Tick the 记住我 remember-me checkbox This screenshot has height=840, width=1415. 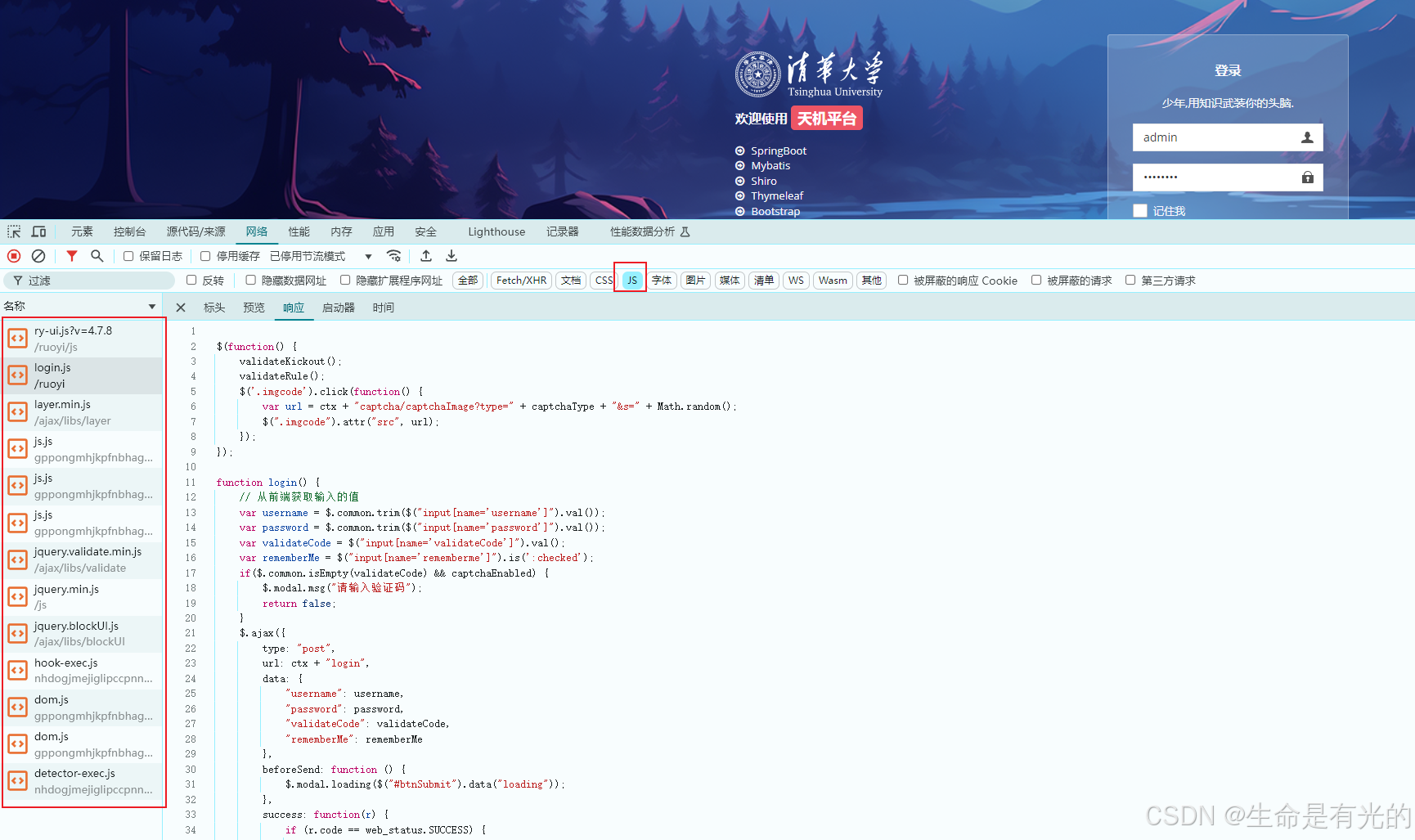tap(1140, 211)
